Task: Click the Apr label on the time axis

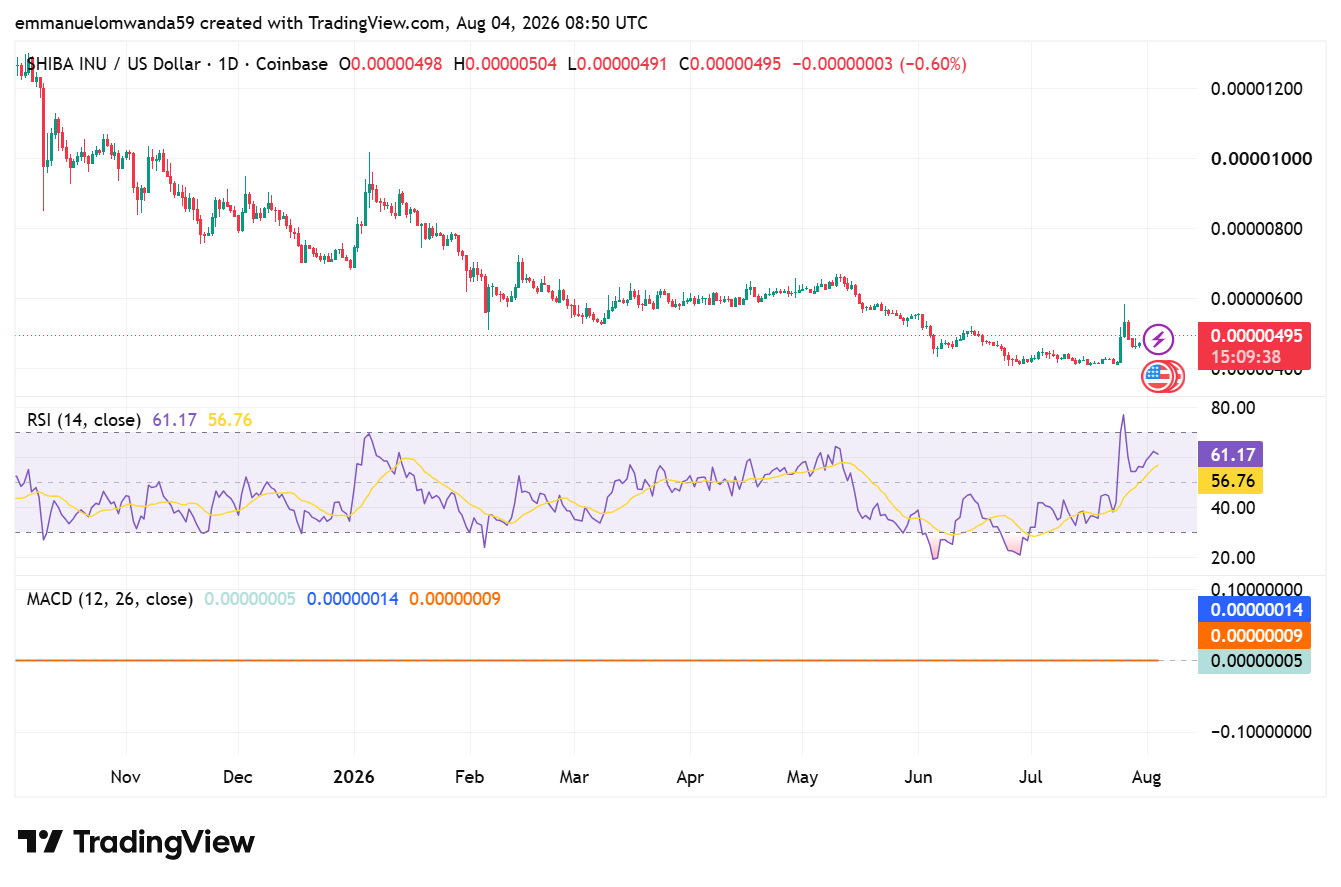Action: tap(690, 777)
